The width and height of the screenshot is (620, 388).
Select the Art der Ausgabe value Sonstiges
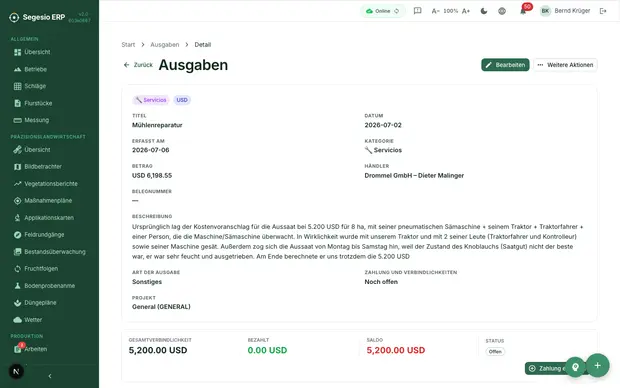coord(147,282)
